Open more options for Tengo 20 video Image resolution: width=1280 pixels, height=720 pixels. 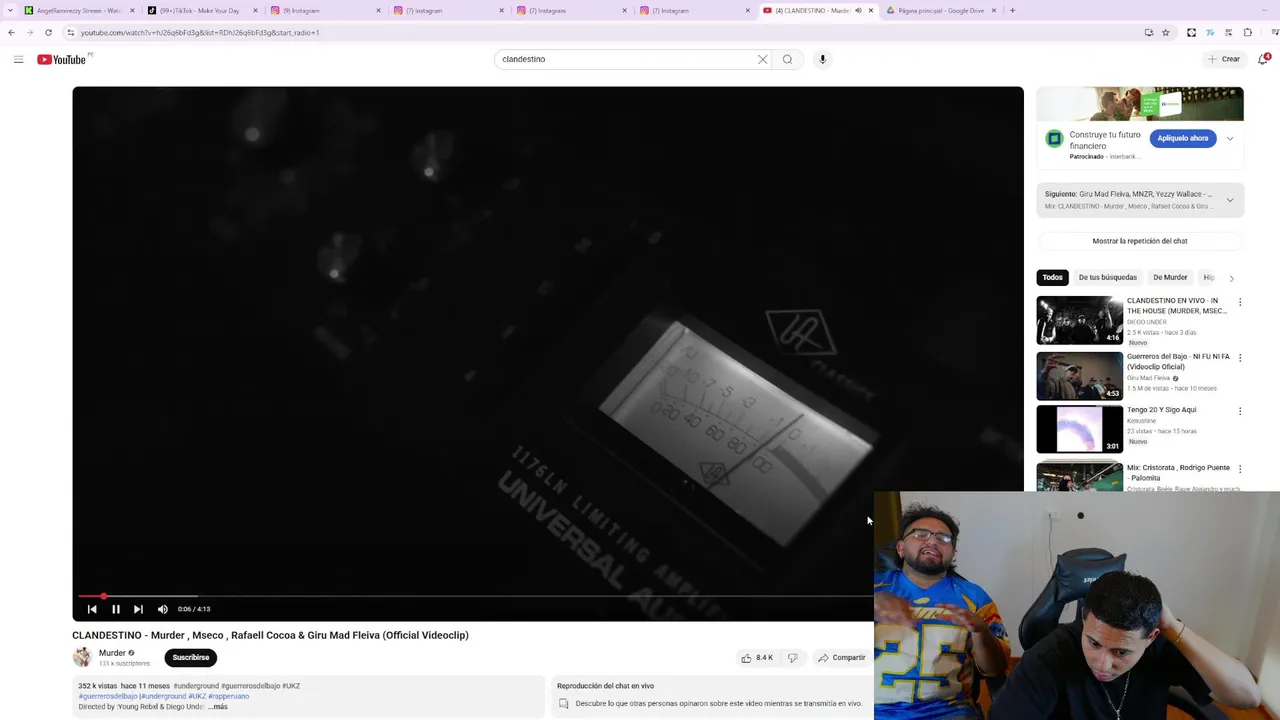click(x=1240, y=411)
